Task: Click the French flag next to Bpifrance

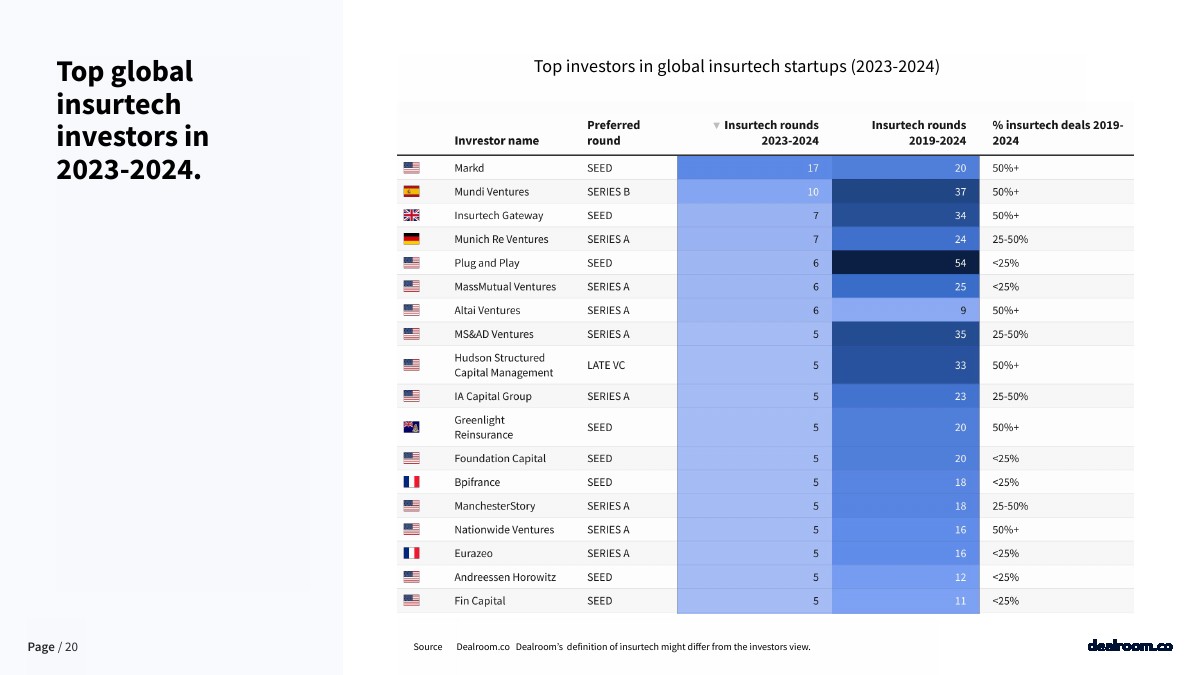Action: click(x=411, y=482)
